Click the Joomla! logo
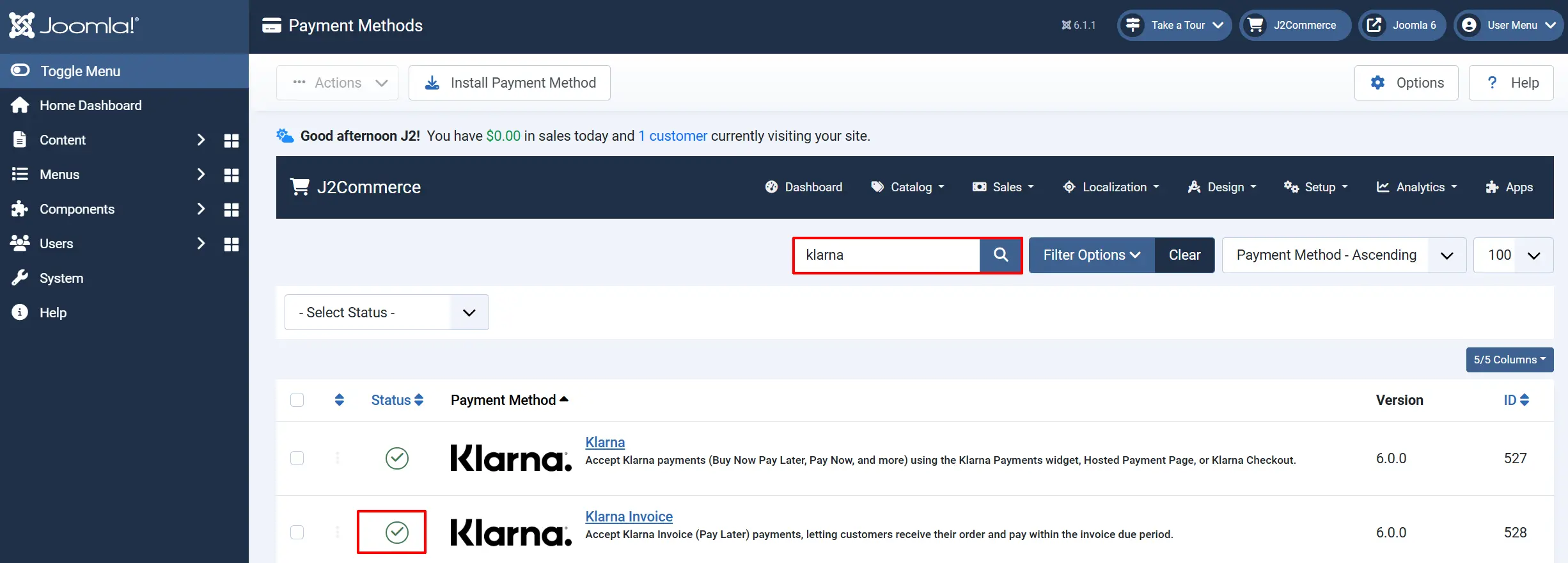 coord(74,26)
